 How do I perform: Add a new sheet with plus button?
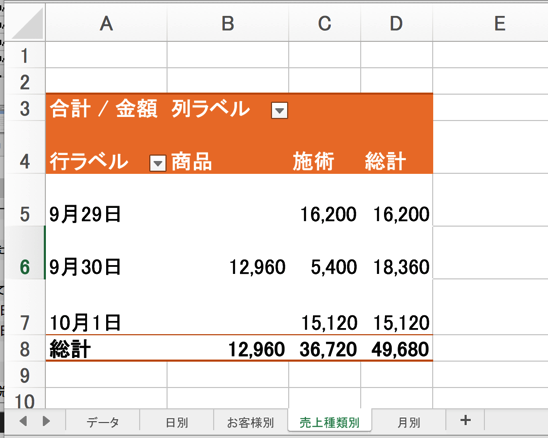click(465, 421)
